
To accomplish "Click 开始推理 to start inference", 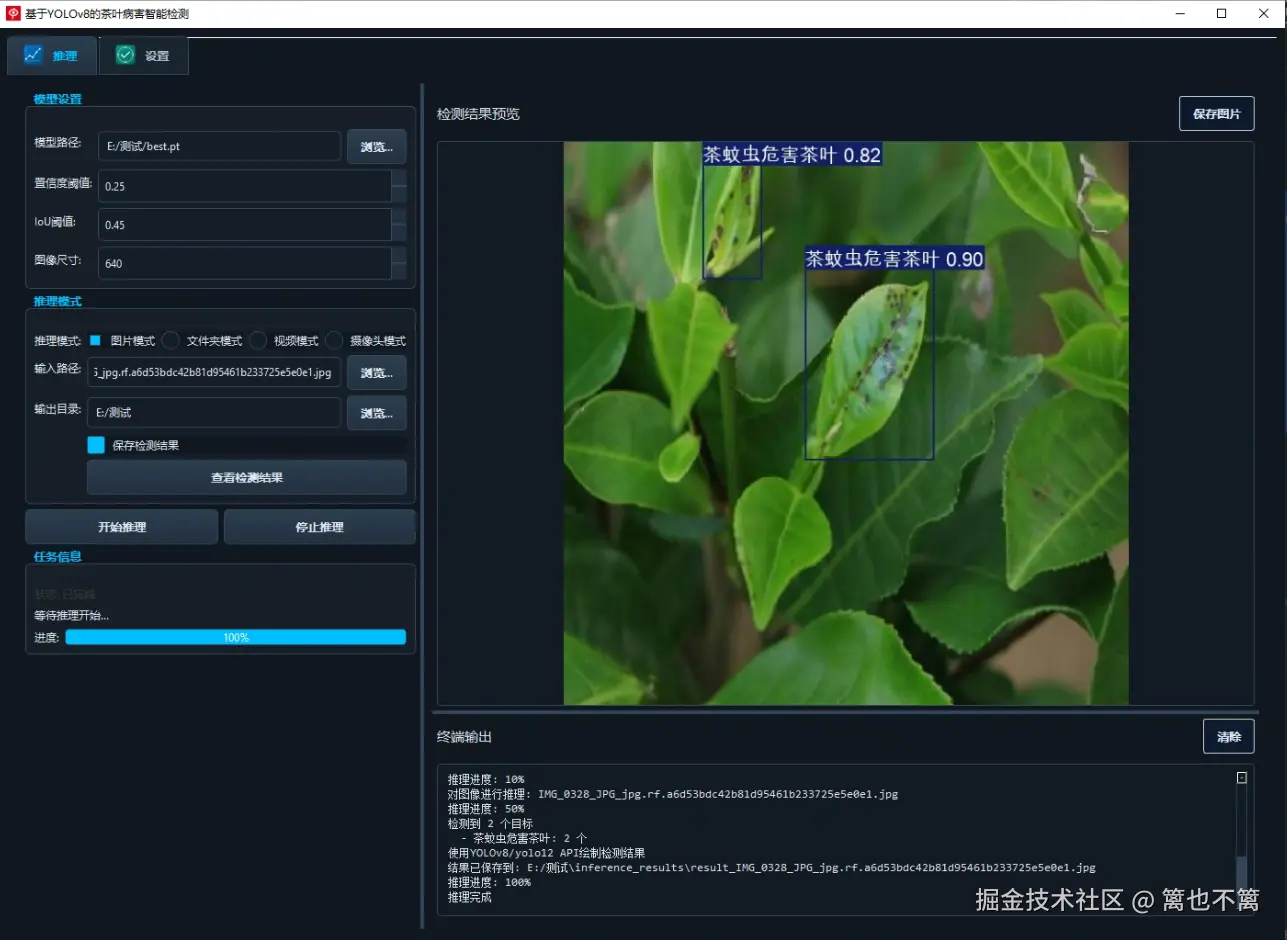I will [x=121, y=526].
